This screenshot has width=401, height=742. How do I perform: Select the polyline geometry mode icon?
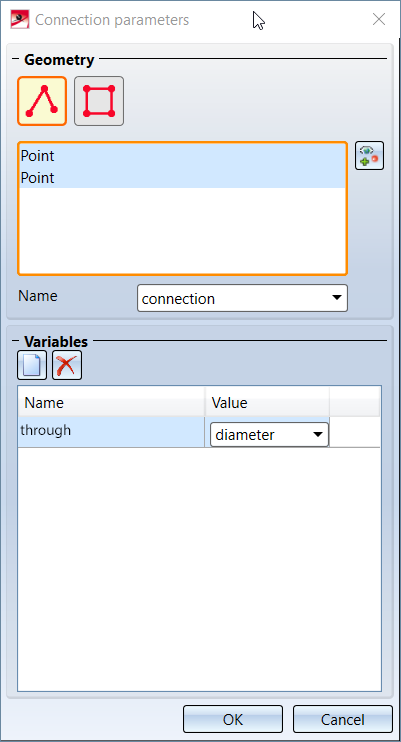pyautogui.click(x=42, y=101)
